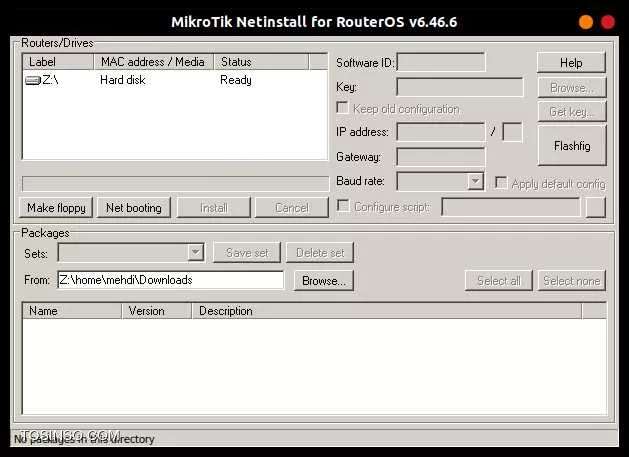Click the Save set button
The image size is (629, 457).
coord(247,253)
